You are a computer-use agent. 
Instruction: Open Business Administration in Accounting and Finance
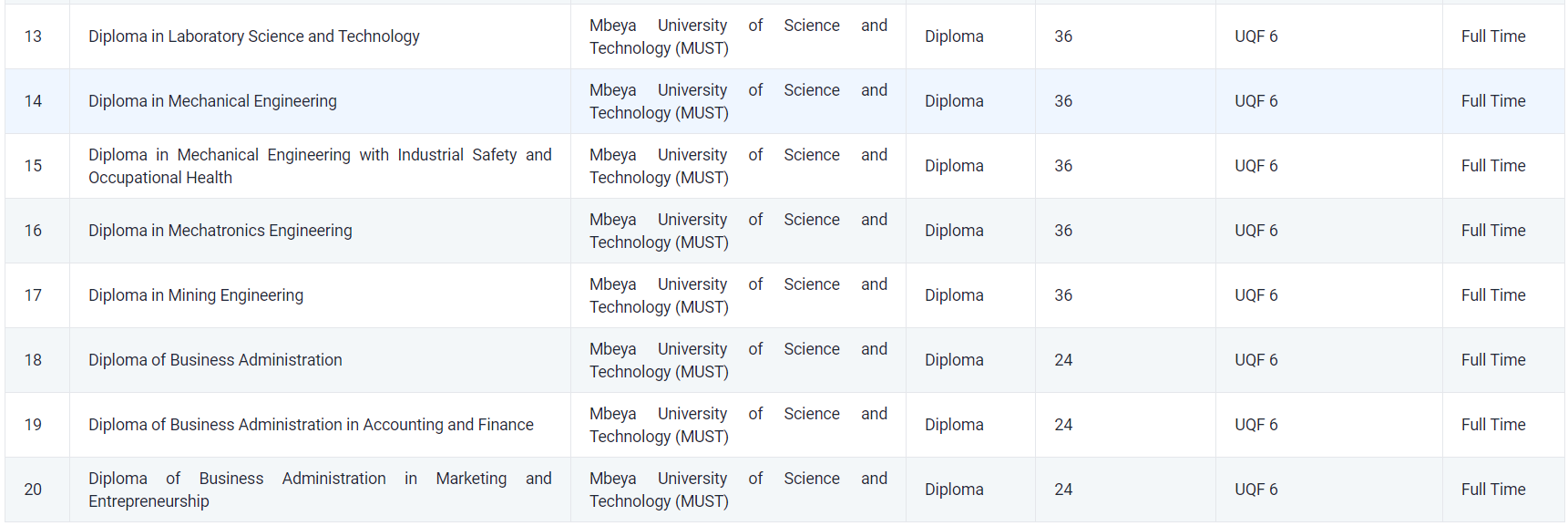[x=311, y=425]
